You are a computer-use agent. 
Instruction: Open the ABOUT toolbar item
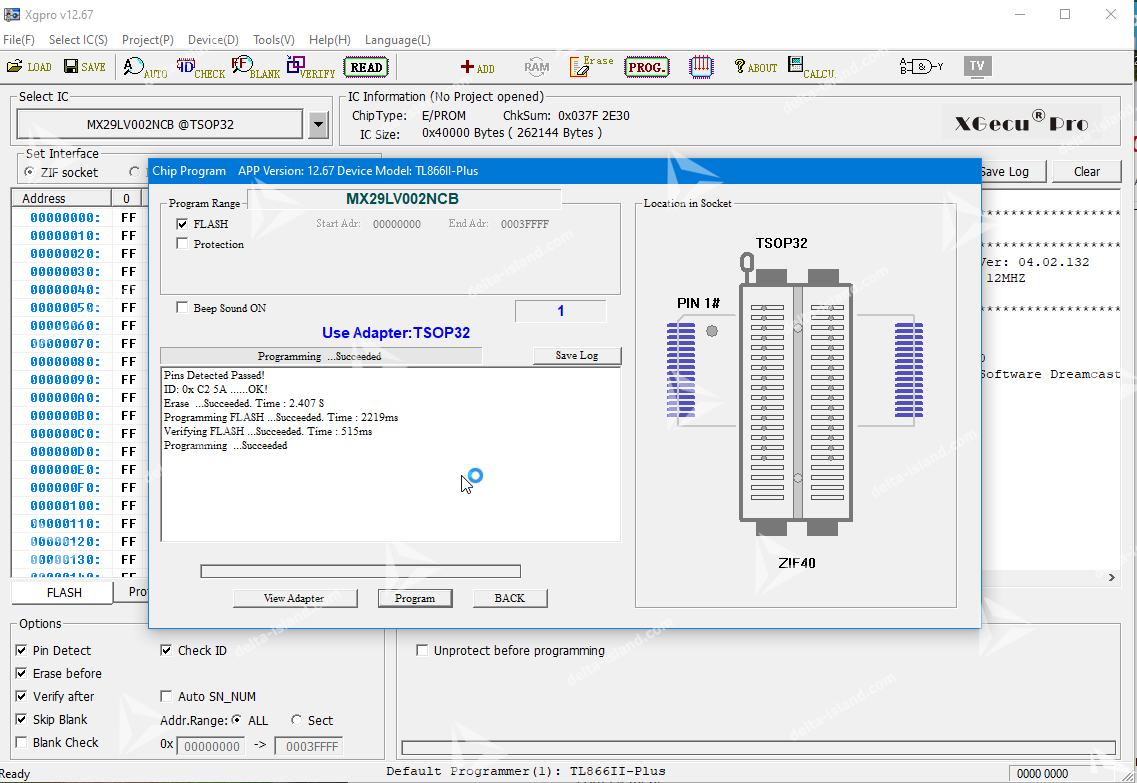click(x=755, y=67)
